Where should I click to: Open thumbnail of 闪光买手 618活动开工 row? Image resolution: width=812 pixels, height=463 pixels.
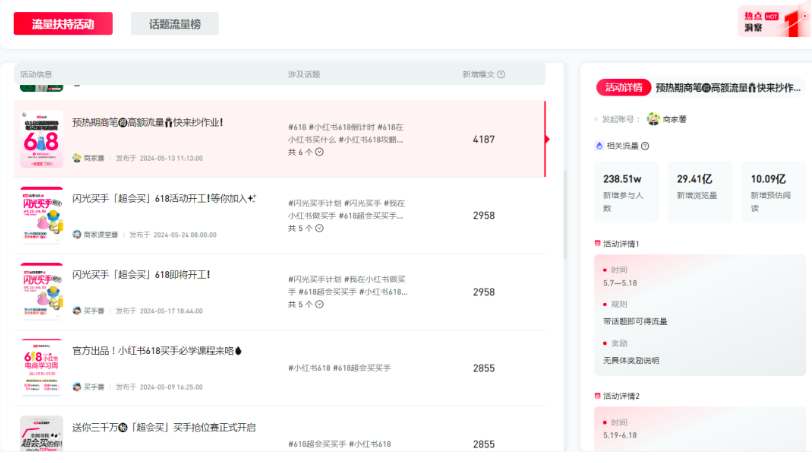pyautogui.click(x=41, y=215)
